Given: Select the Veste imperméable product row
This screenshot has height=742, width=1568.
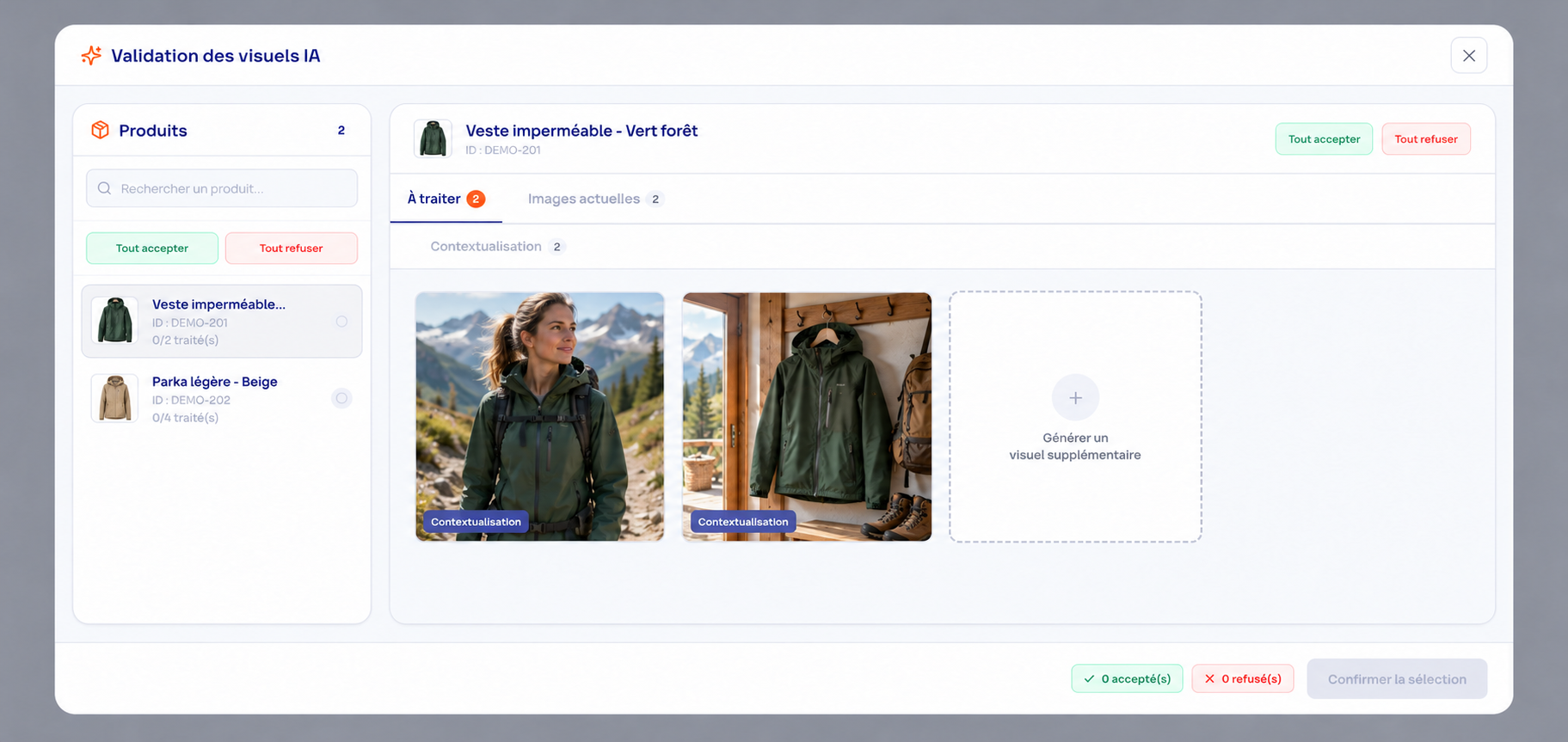Looking at the screenshot, I should (x=222, y=322).
